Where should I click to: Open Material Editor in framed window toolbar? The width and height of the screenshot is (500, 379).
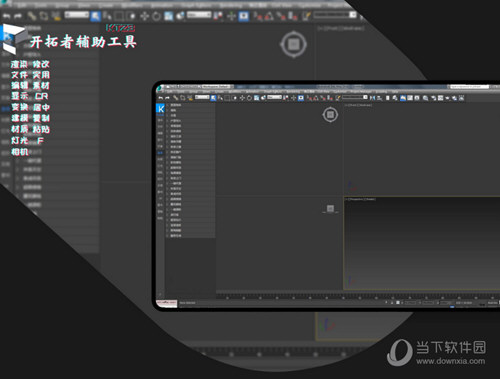pos(426,98)
